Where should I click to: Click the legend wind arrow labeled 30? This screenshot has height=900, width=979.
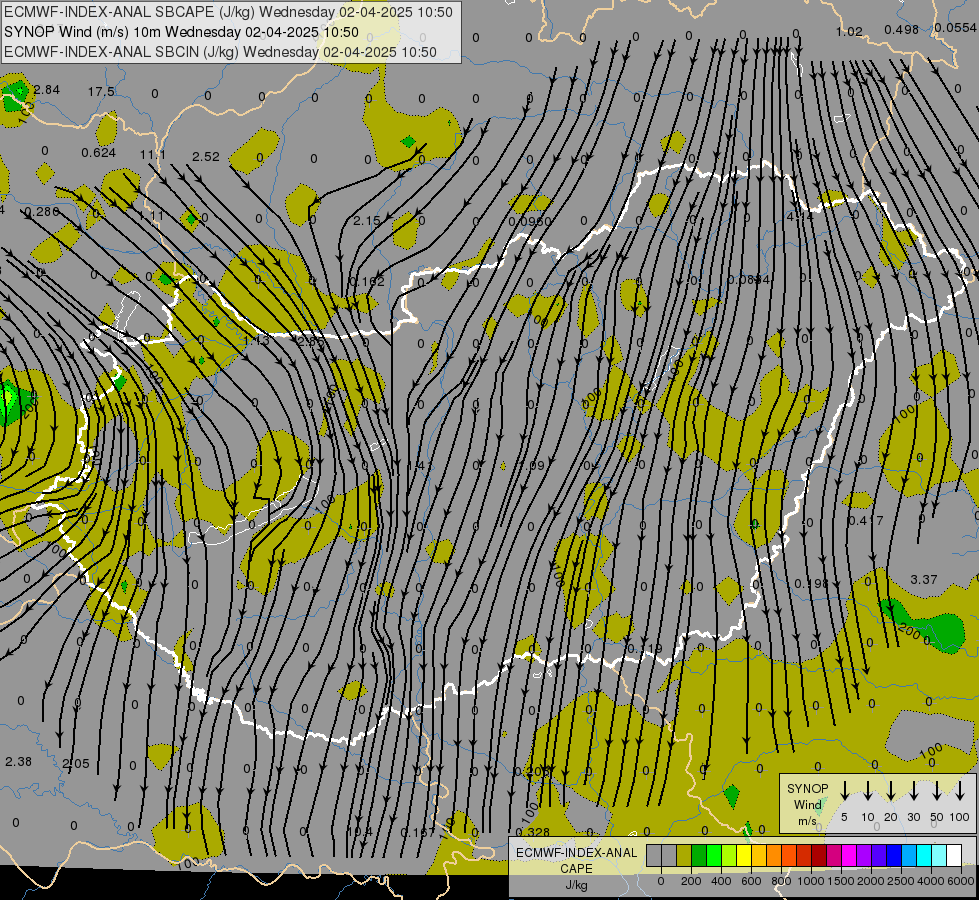tap(914, 791)
